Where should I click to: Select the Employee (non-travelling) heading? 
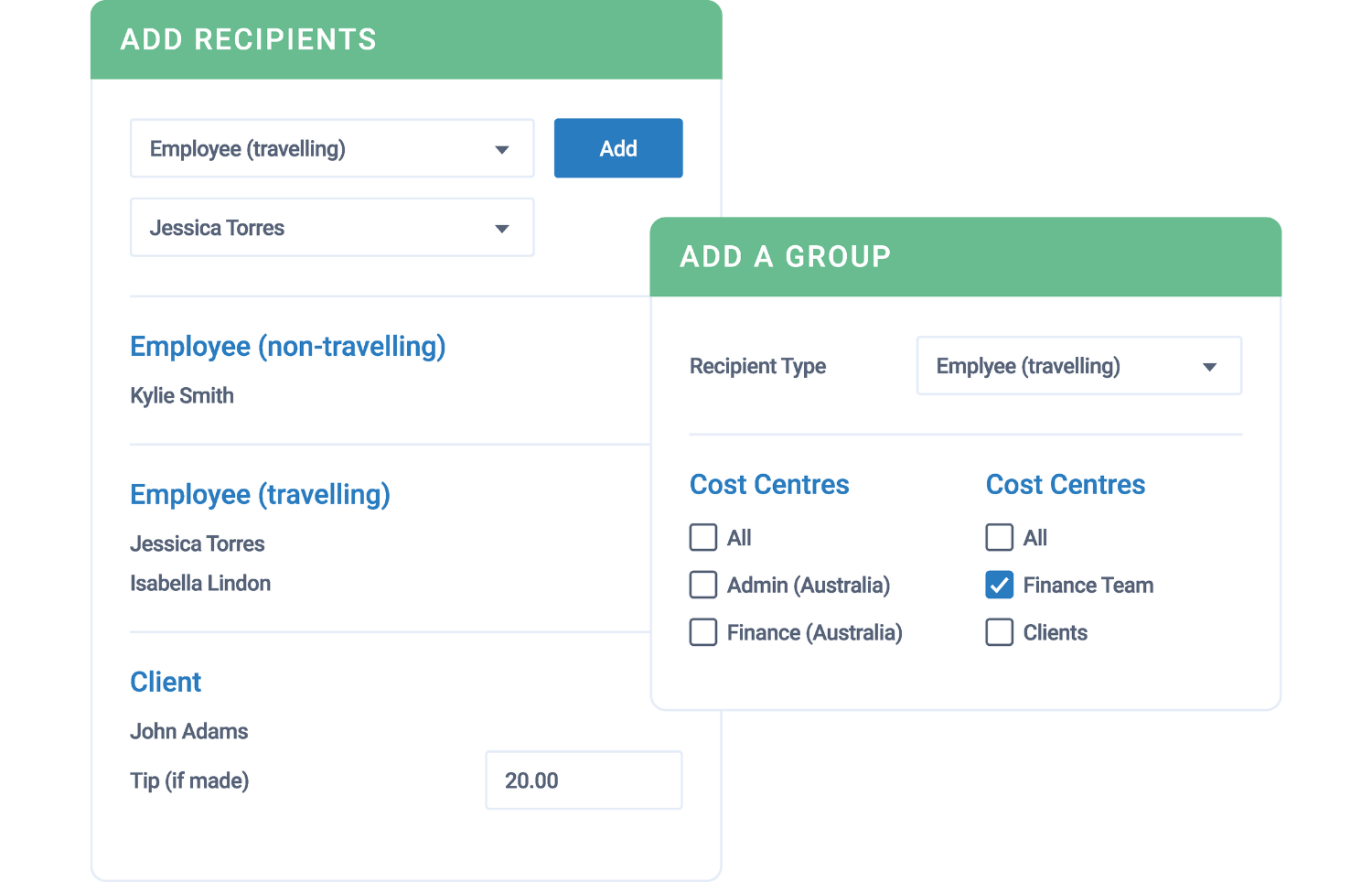(287, 347)
